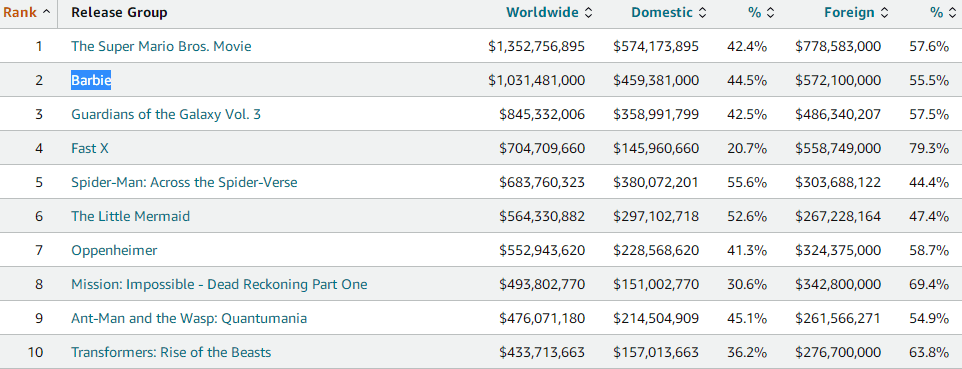Open The Super Mario Bros. Movie link
The image size is (962, 369).
(x=161, y=46)
